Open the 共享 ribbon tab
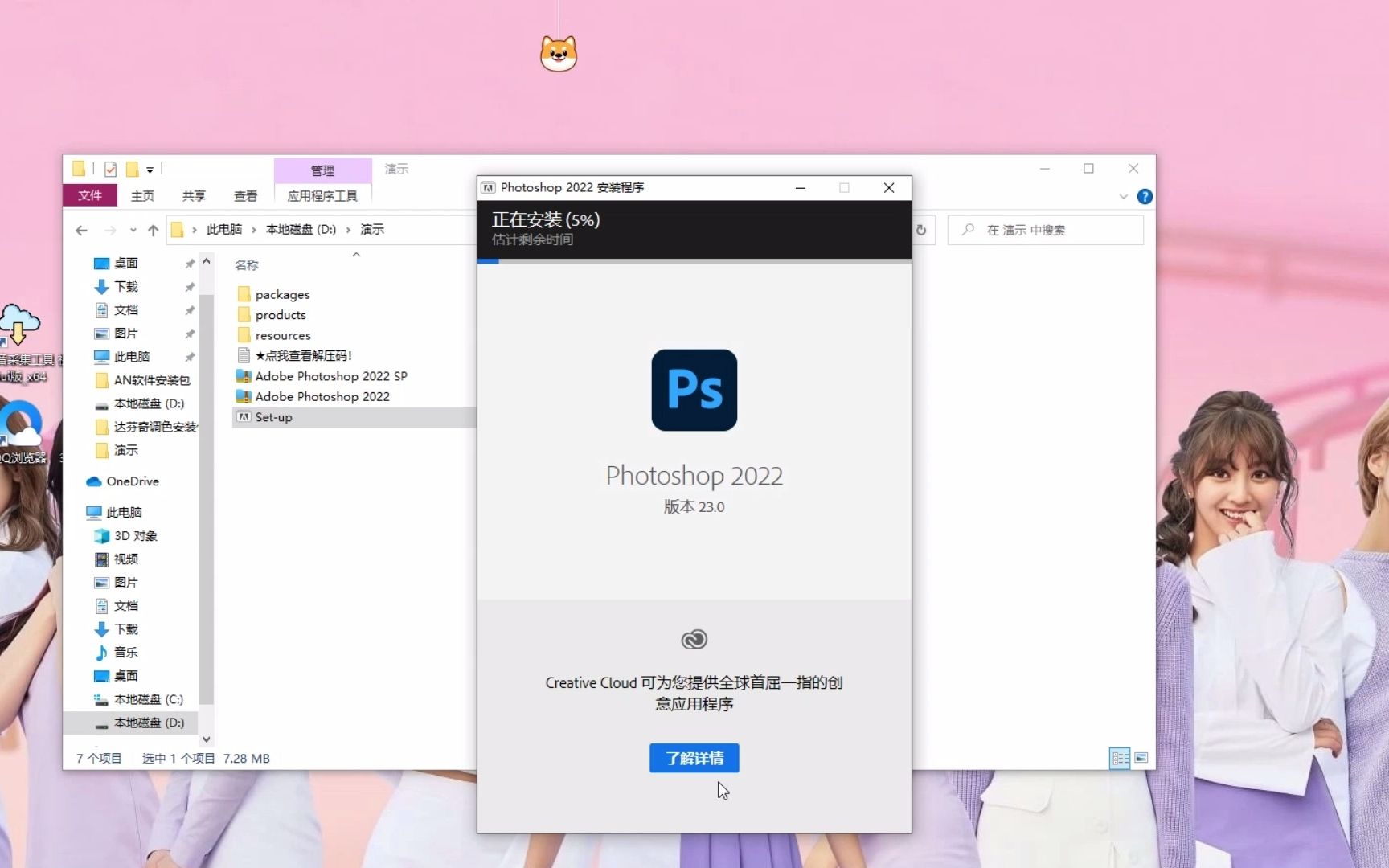 click(x=194, y=195)
